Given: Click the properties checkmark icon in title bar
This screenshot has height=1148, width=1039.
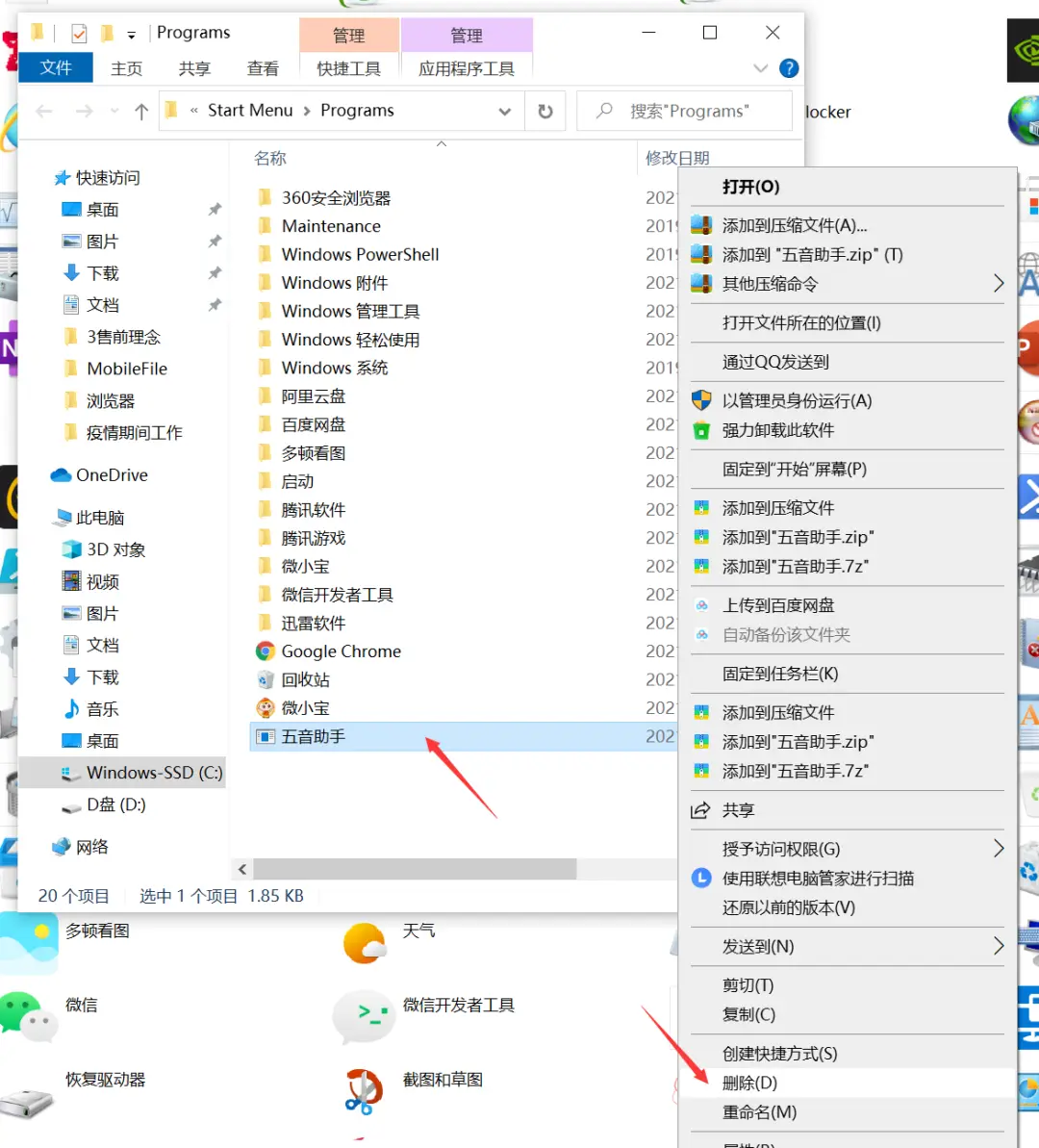Looking at the screenshot, I should (79, 33).
